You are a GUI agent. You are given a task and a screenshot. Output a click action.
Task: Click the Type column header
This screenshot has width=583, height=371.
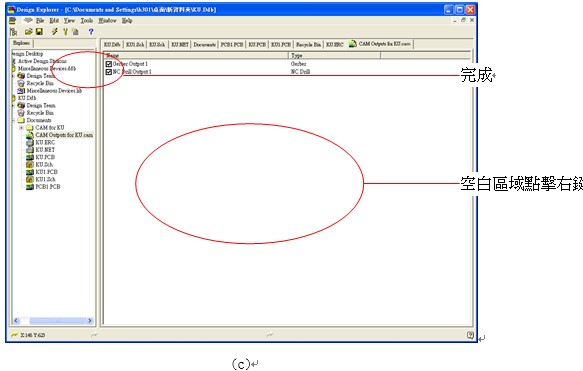tap(334, 55)
